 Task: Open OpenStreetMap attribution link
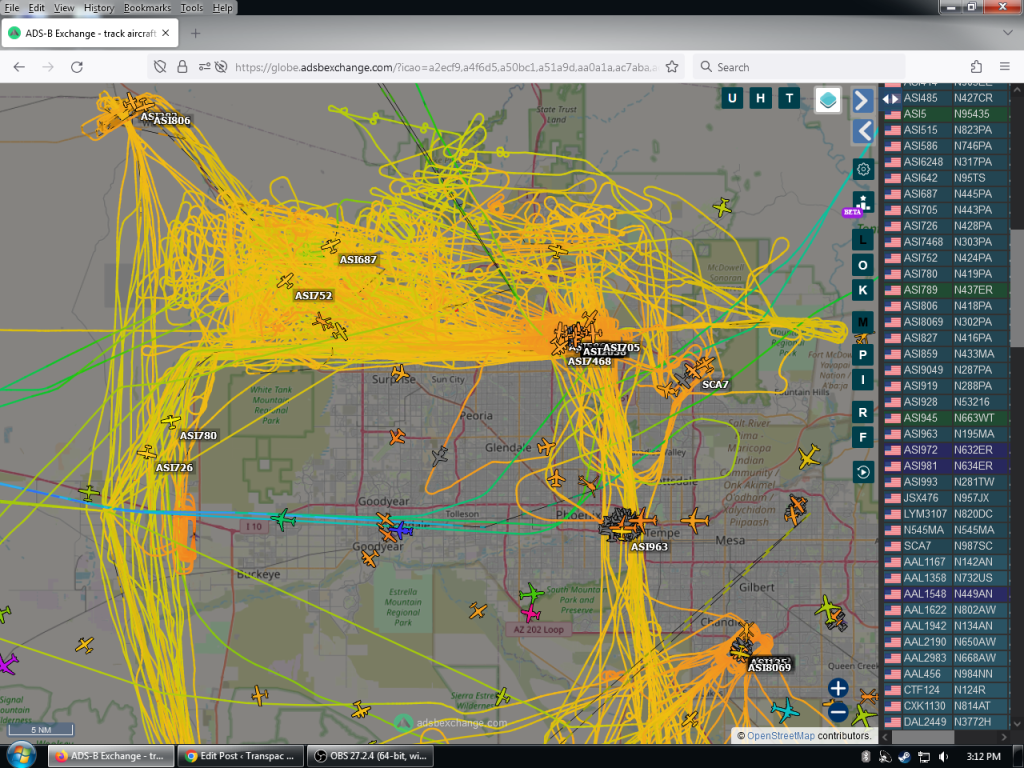click(780, 735)
